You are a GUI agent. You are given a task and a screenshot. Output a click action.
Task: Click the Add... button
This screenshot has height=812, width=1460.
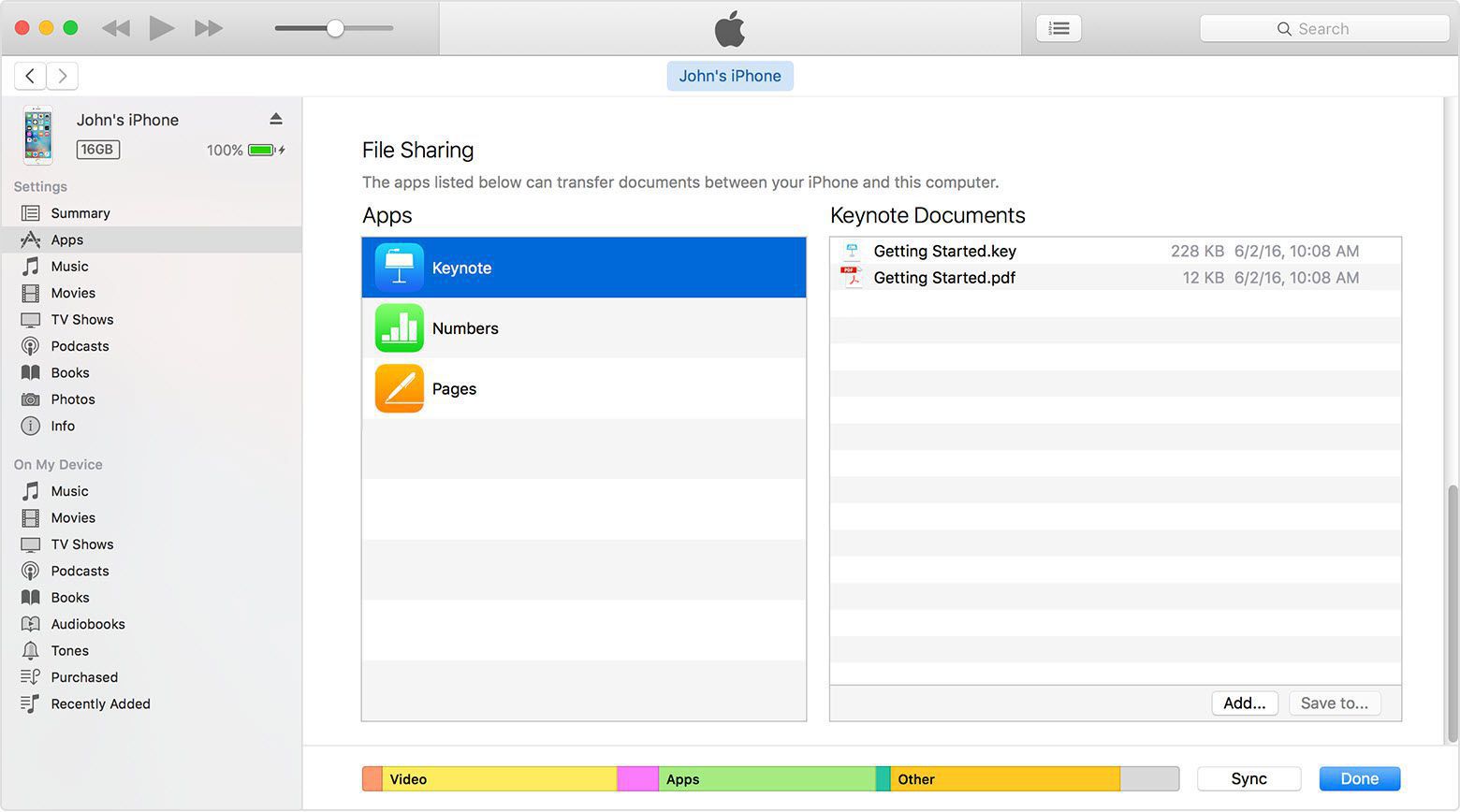coord(1245,703)
